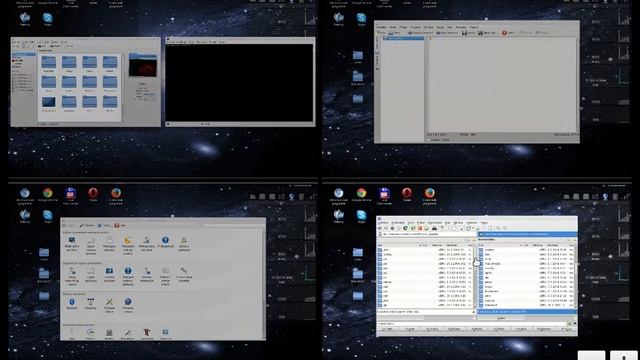This screenshot has width=640, height=360.
Task: Open the wing-shaped app icon on the bottom-left desktop
Action: pos(25,215)
